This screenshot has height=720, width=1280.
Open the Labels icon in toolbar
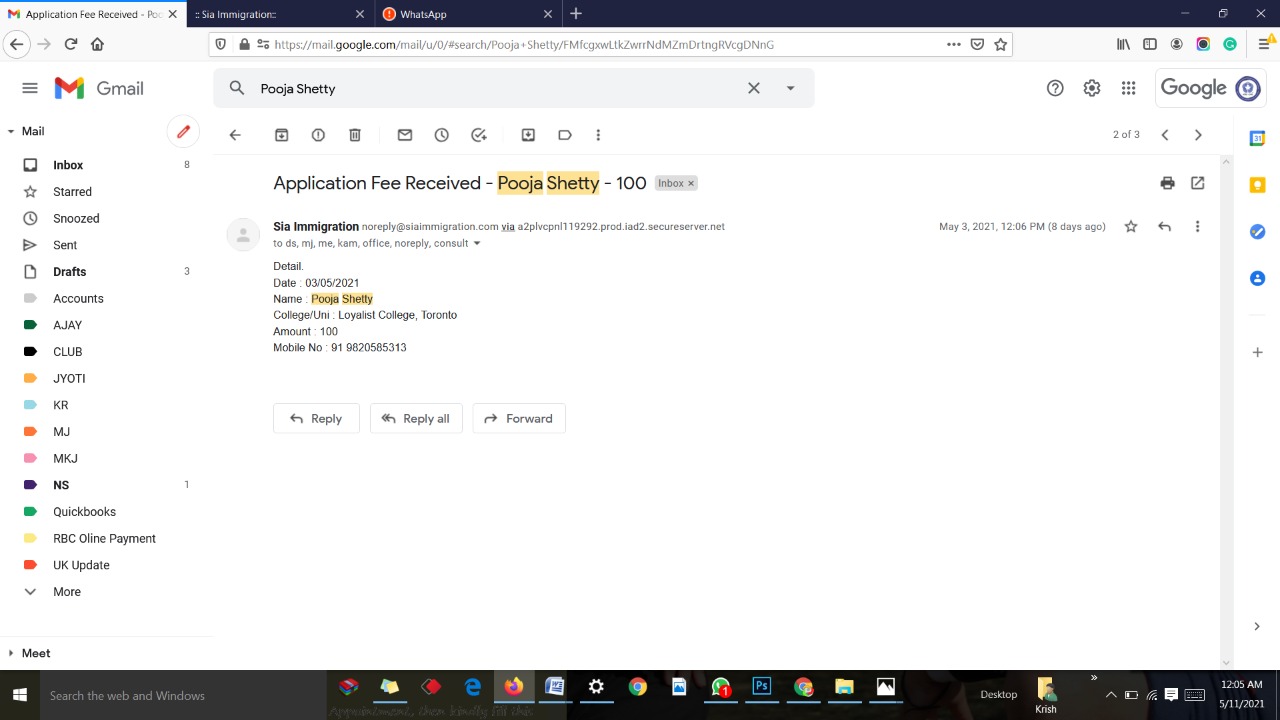(565, 135)
